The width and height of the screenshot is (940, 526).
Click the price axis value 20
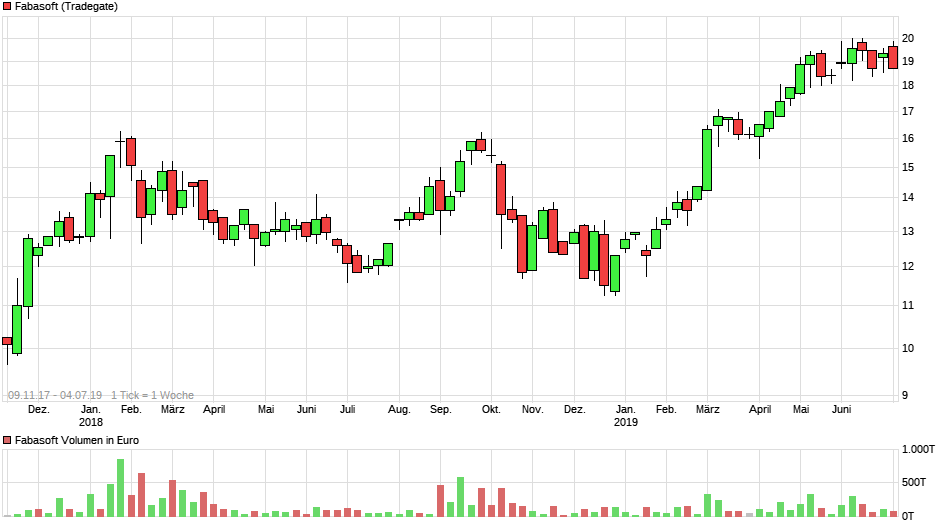[908, 38]
